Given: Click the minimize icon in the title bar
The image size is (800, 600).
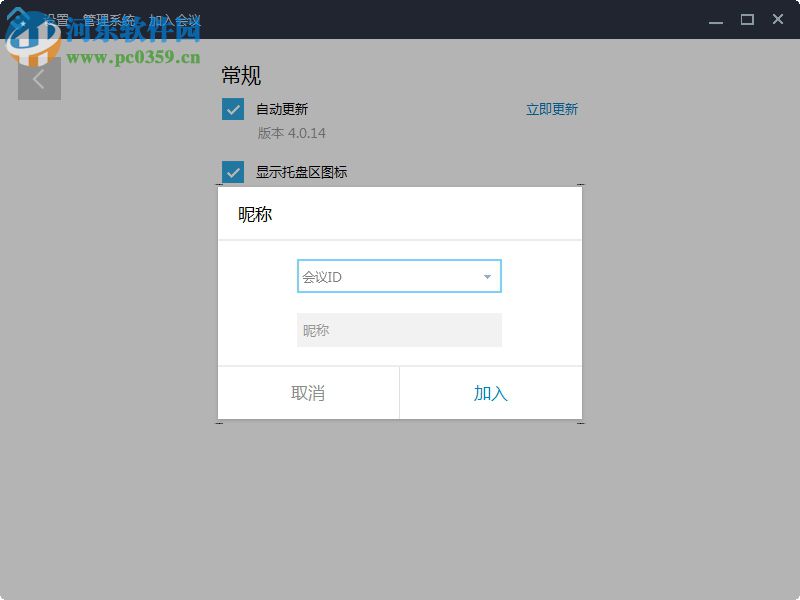Looking at the screenshot, I should 714,19.
